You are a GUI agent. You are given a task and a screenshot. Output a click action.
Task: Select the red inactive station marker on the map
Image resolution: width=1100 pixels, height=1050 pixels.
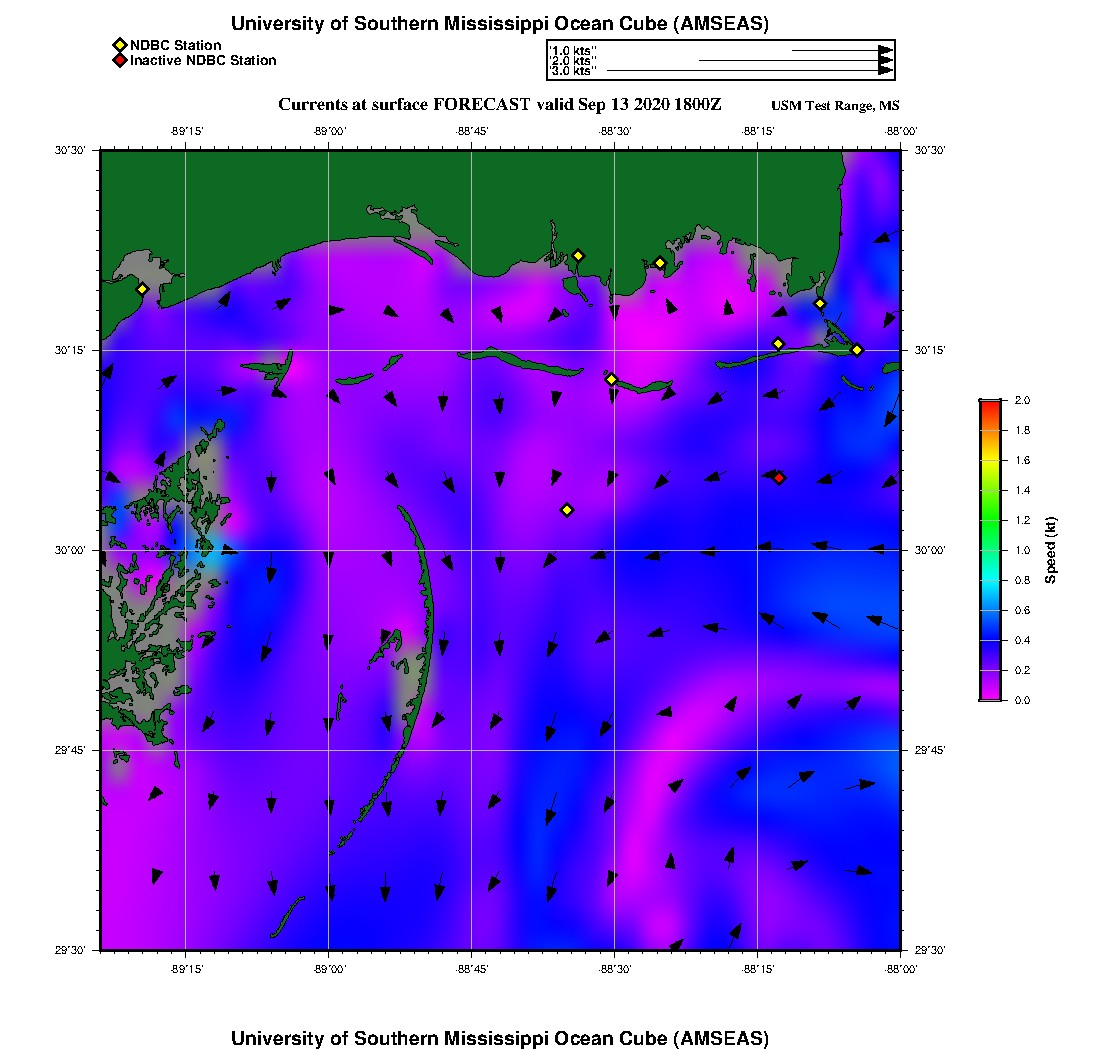coord(779,478)
